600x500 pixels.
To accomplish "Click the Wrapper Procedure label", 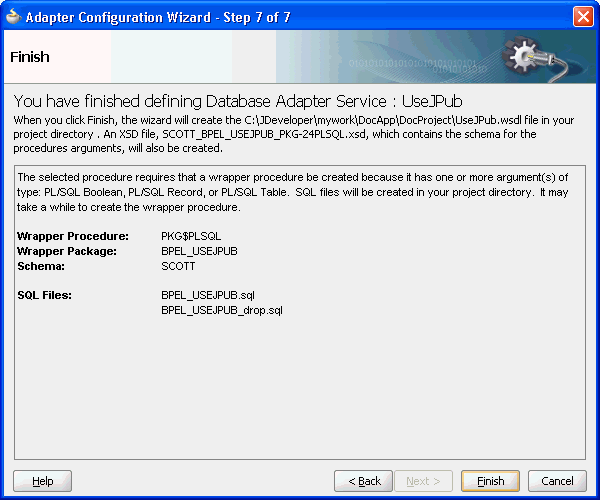I will [x=73, y=236].
